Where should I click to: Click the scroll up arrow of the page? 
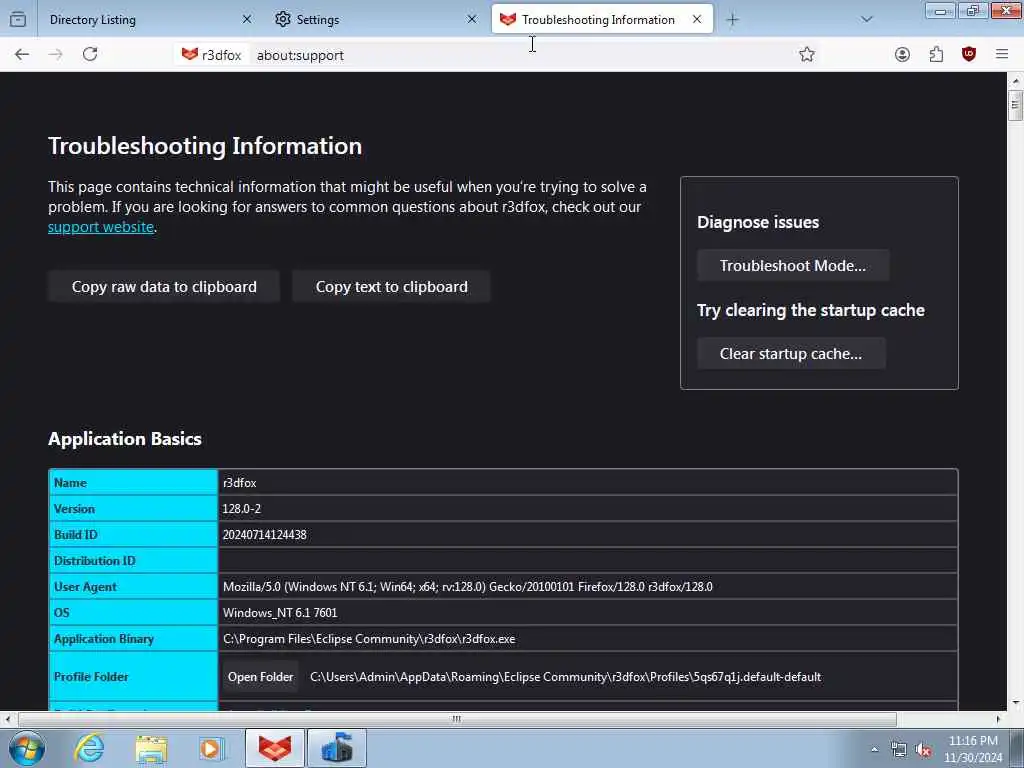tap(1015, 81)
